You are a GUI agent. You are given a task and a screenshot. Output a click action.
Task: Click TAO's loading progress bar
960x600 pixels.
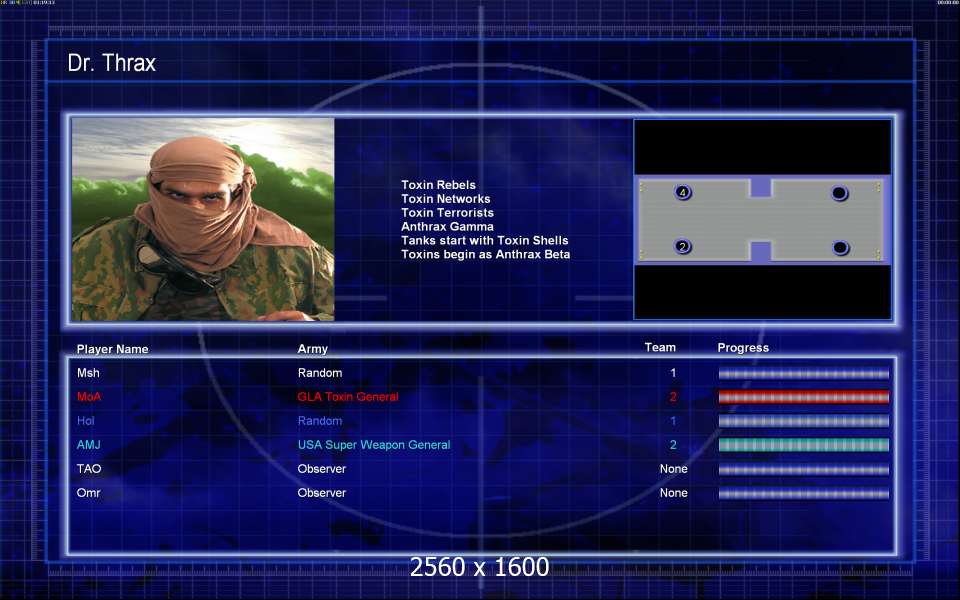coord(804,470)
